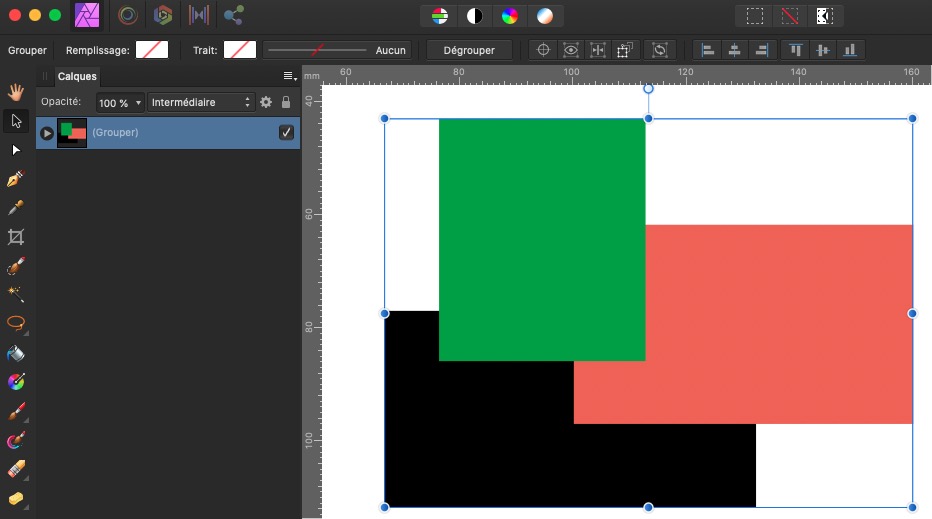This screenshot has height=519, width=932.
Task: Toggle the alignment handles button
Action: [597, 50]
